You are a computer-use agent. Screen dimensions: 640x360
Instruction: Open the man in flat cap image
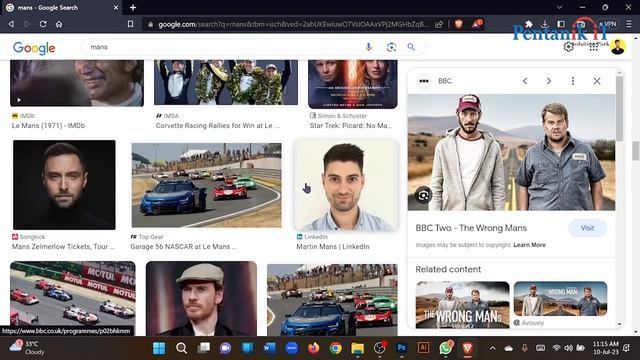(201, 299)
